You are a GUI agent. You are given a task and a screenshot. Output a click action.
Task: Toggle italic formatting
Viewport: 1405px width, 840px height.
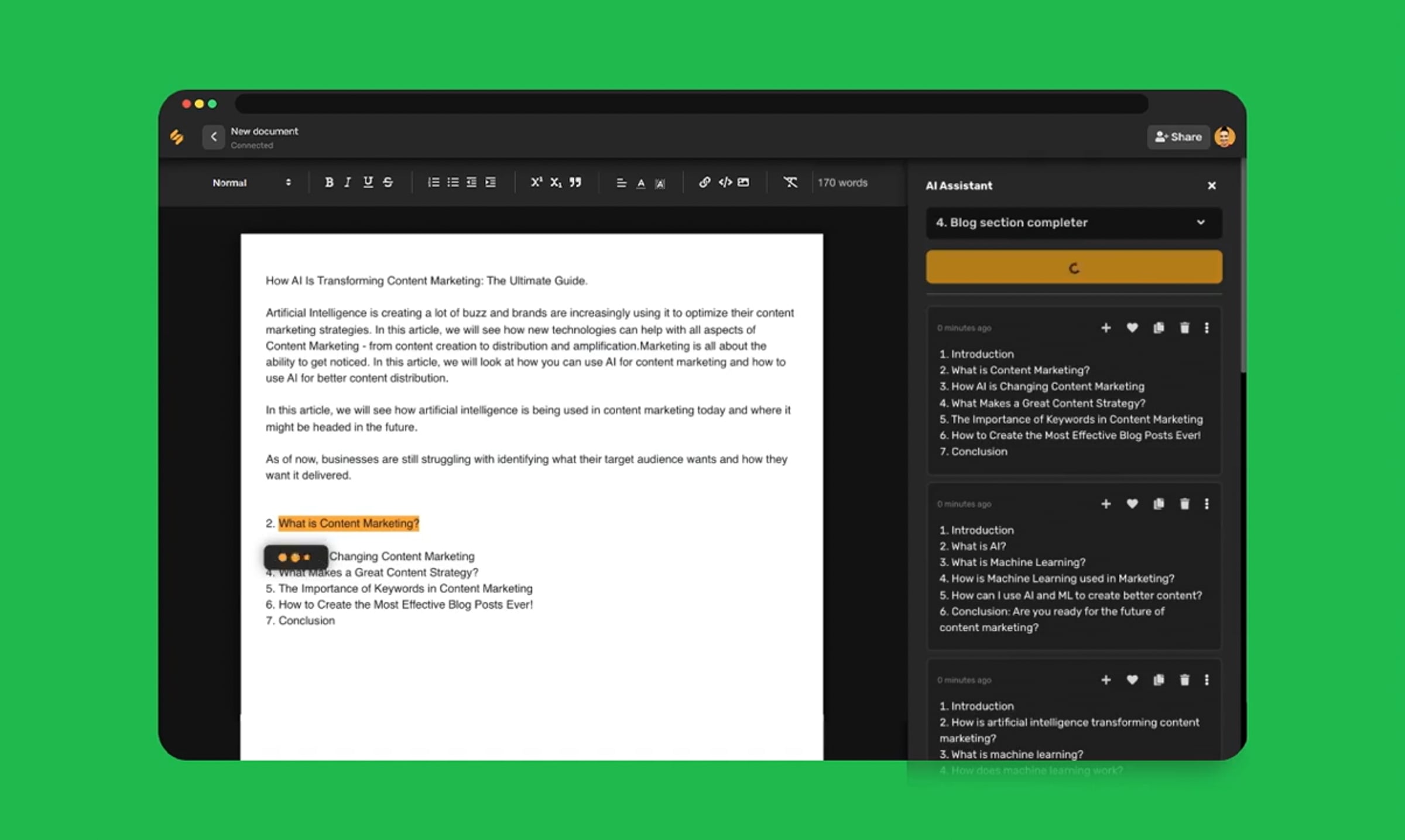348,183
